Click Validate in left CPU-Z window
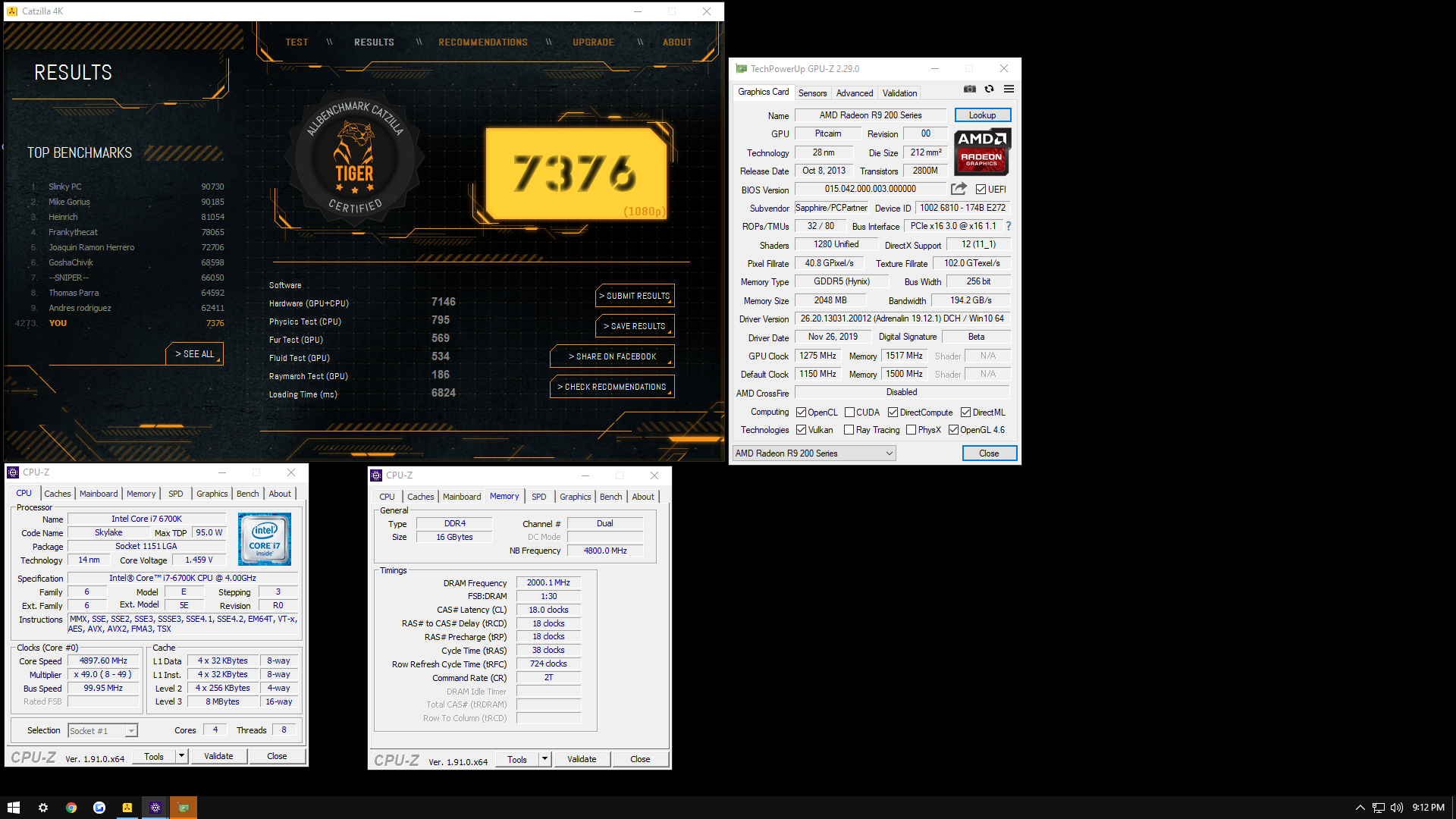The image size is (1456, 819). tap(218, 756)
